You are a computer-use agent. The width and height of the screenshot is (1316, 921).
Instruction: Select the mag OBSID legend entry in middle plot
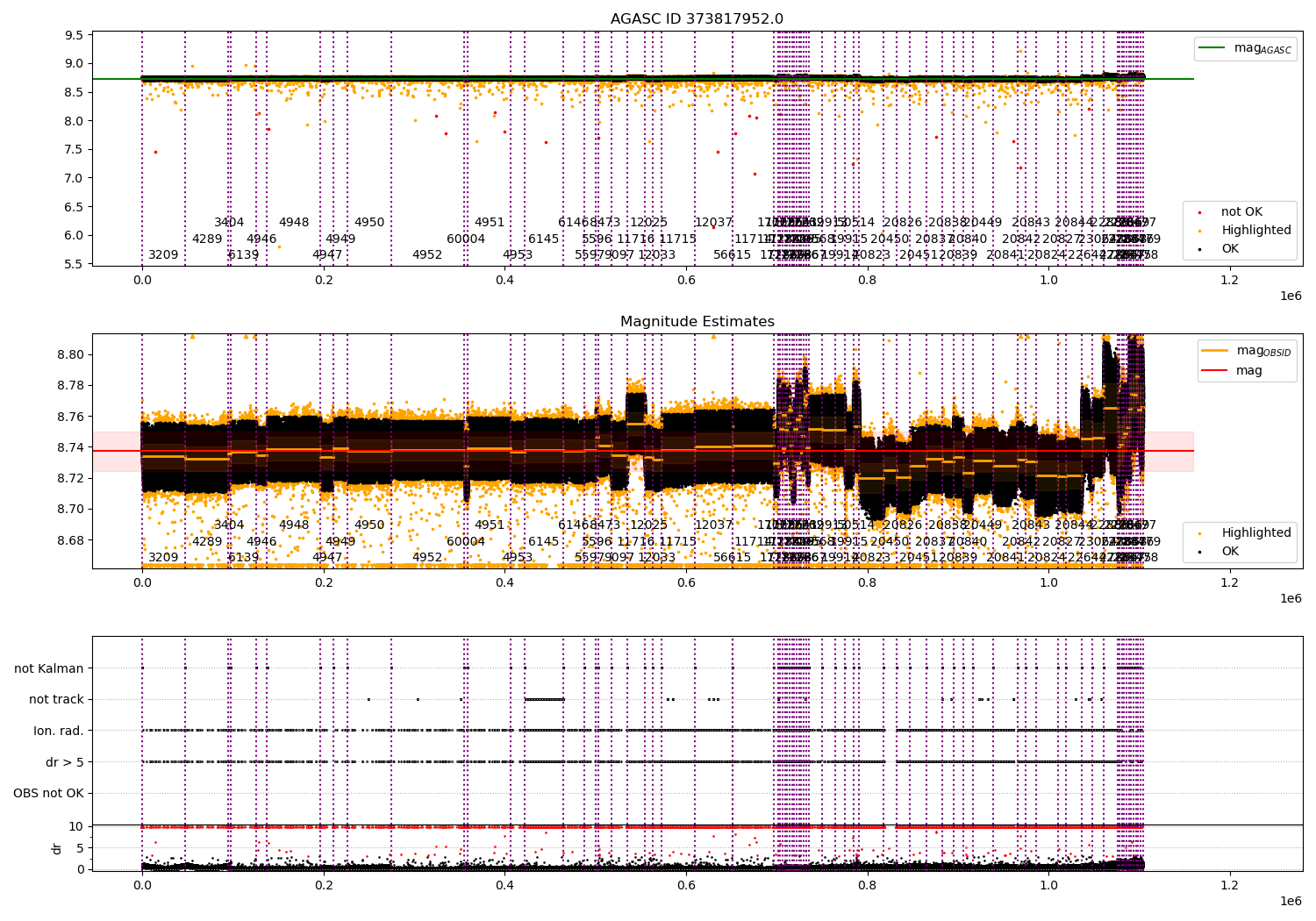pos(1247,351)
